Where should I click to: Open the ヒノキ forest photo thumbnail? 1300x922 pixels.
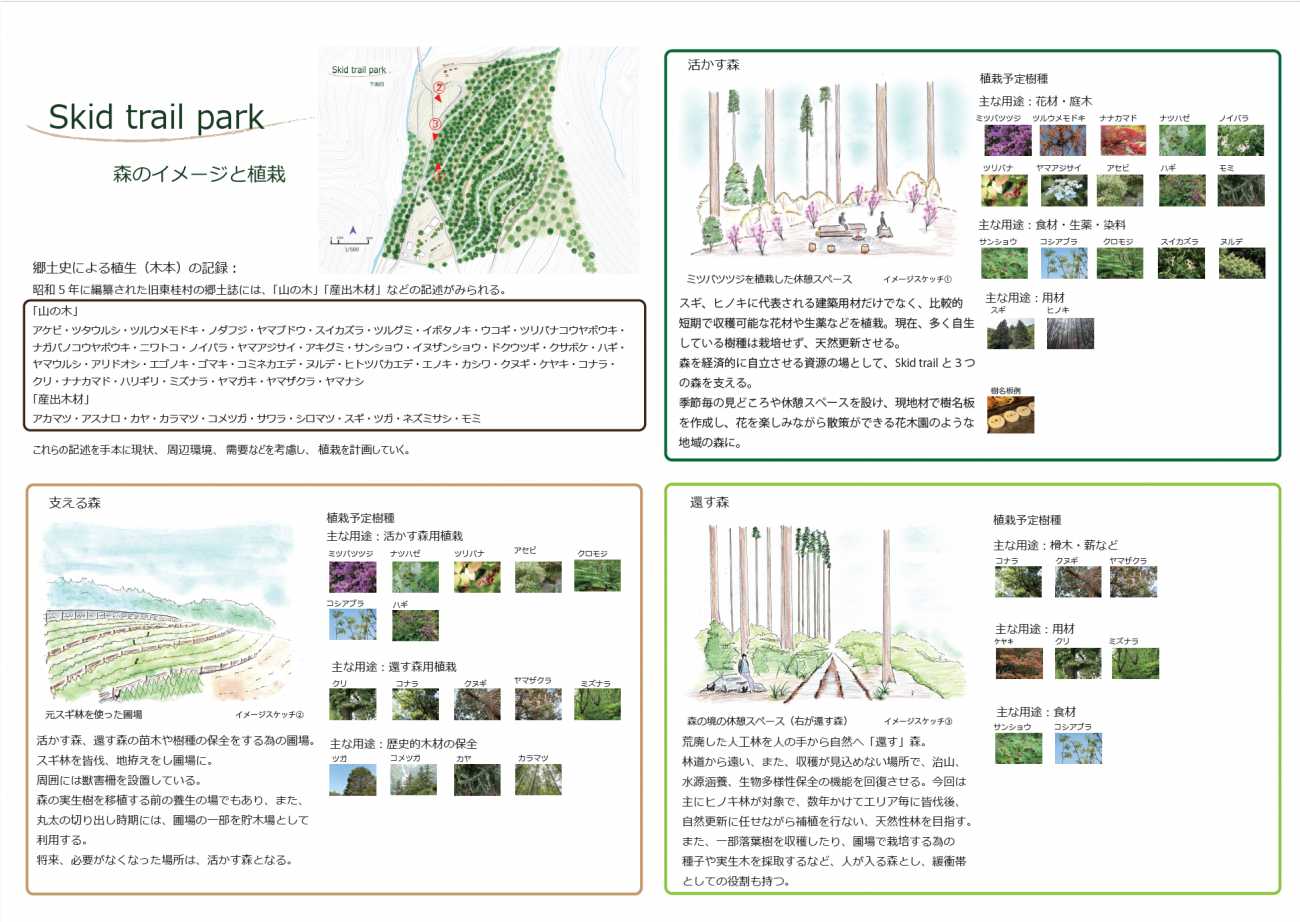pyautogui.click(x=1070, y=333)
